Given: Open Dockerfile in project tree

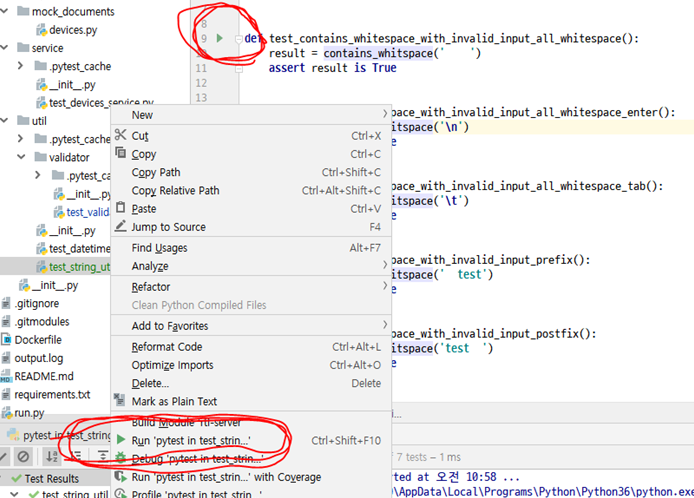Looking at the screenshot, I should coord(38,340).
